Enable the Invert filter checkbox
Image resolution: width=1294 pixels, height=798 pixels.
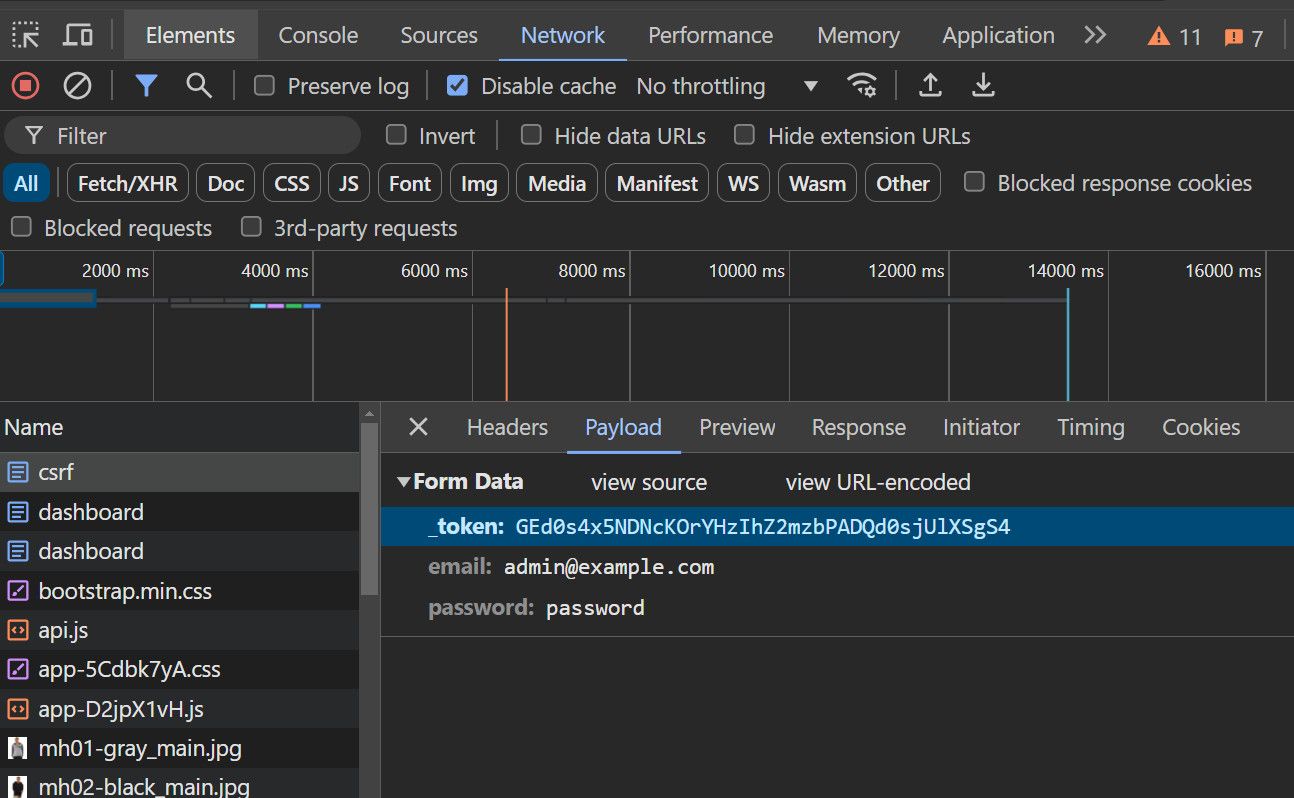click(x=396, y=135)
